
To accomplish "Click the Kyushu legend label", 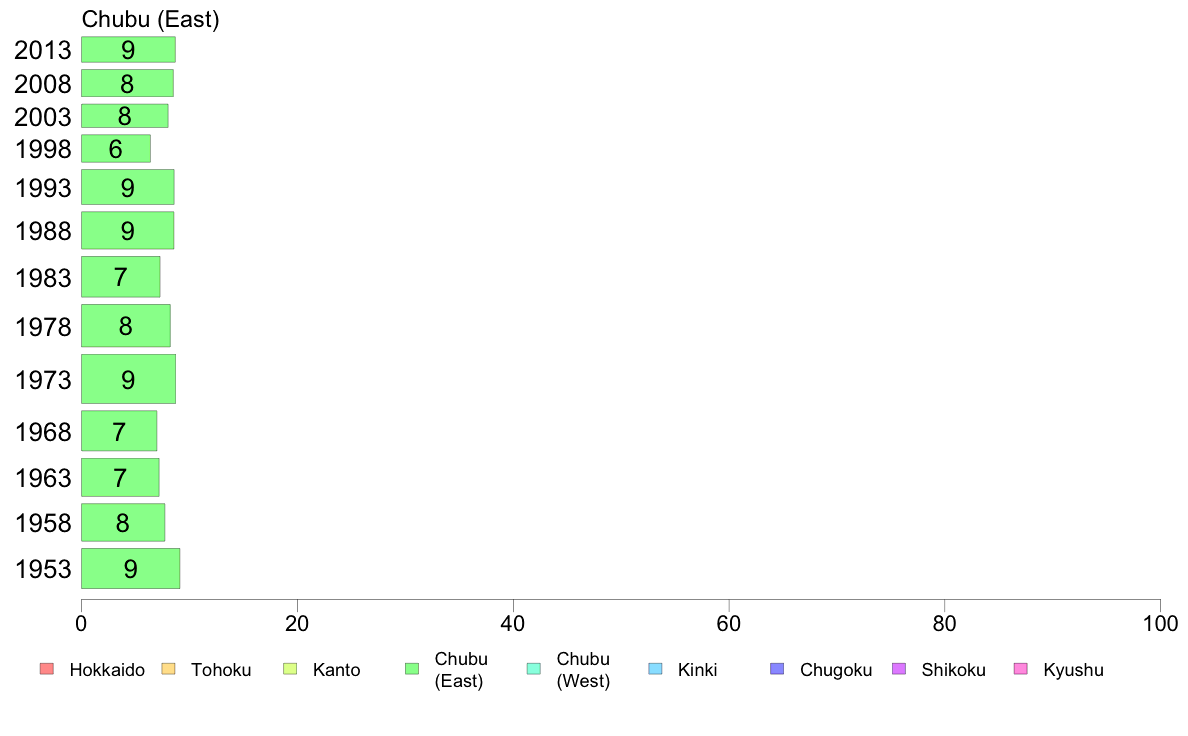I will click(1073, 670).
